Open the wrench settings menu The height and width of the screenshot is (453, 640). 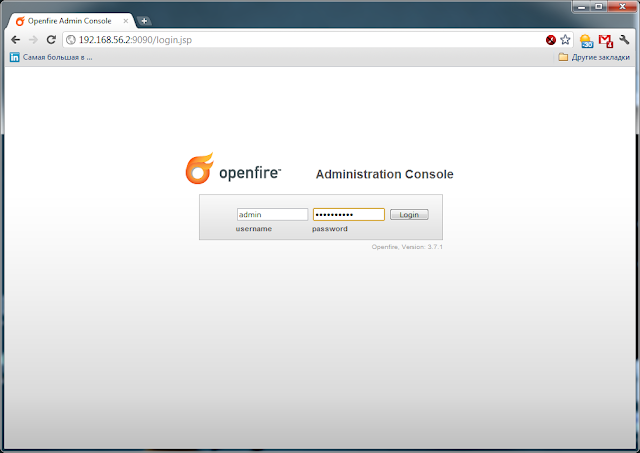tap(624, 40)
